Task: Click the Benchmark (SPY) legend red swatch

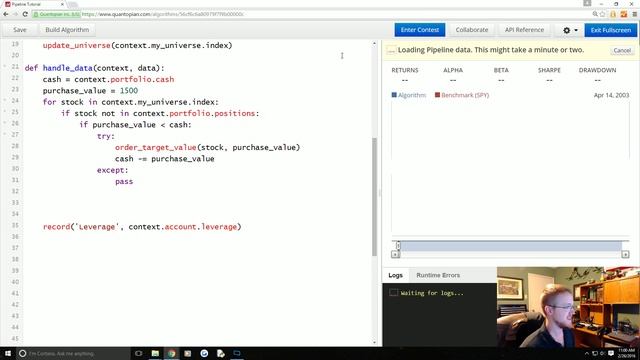Action: (437, 95)
